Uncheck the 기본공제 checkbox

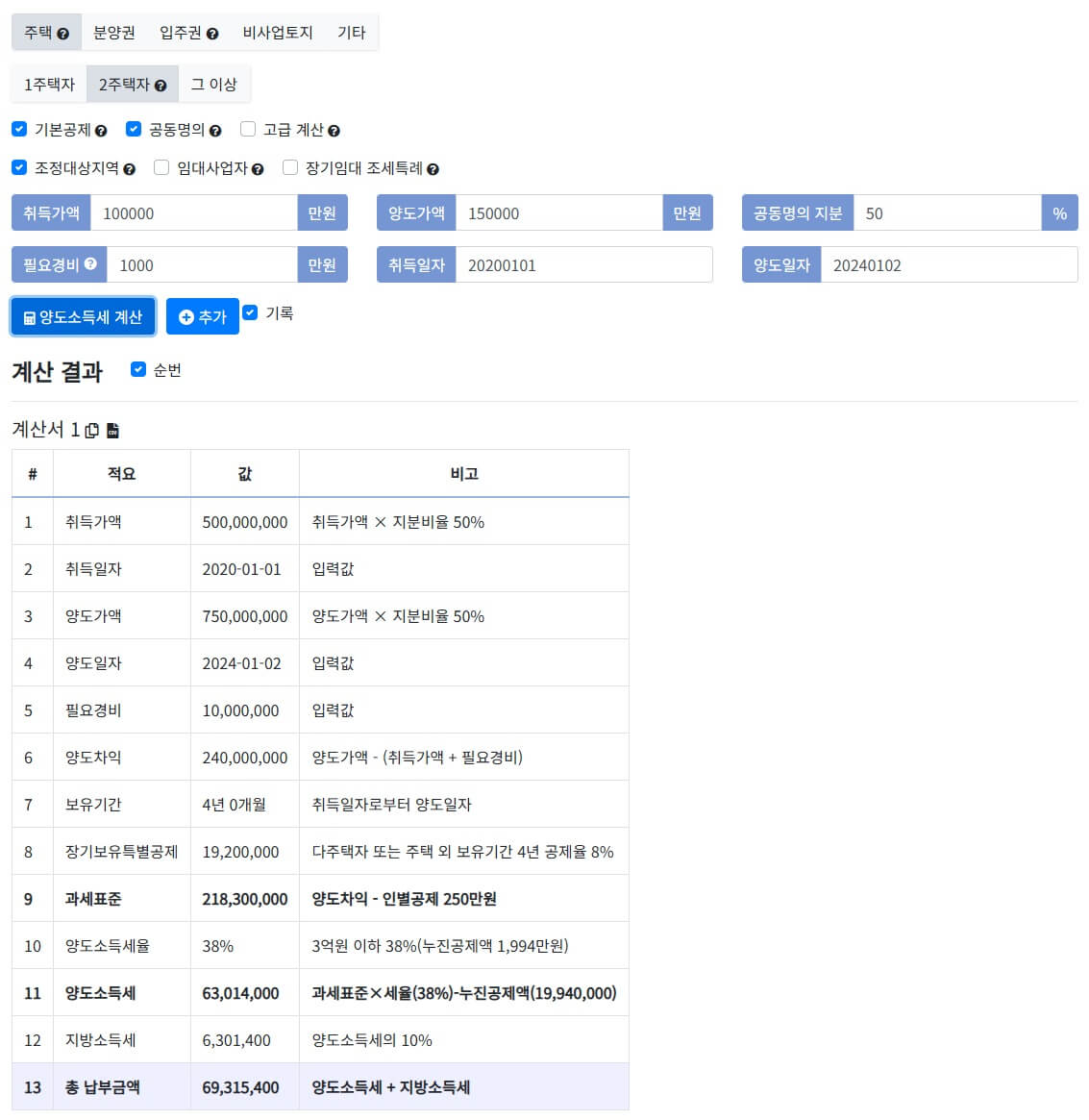click(x=18, y=129)
